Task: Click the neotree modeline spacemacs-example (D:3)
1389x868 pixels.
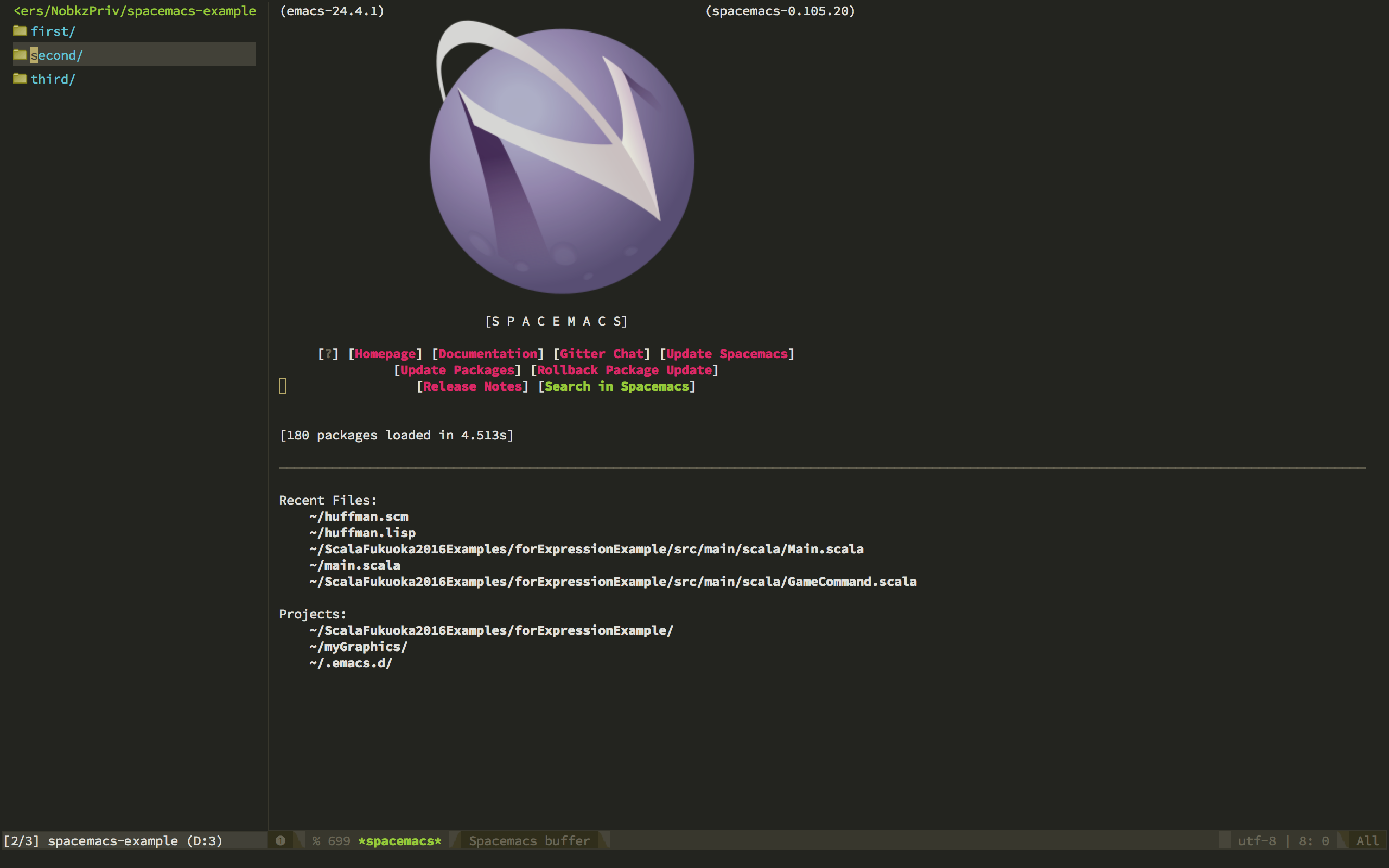Action: point(135,841)
